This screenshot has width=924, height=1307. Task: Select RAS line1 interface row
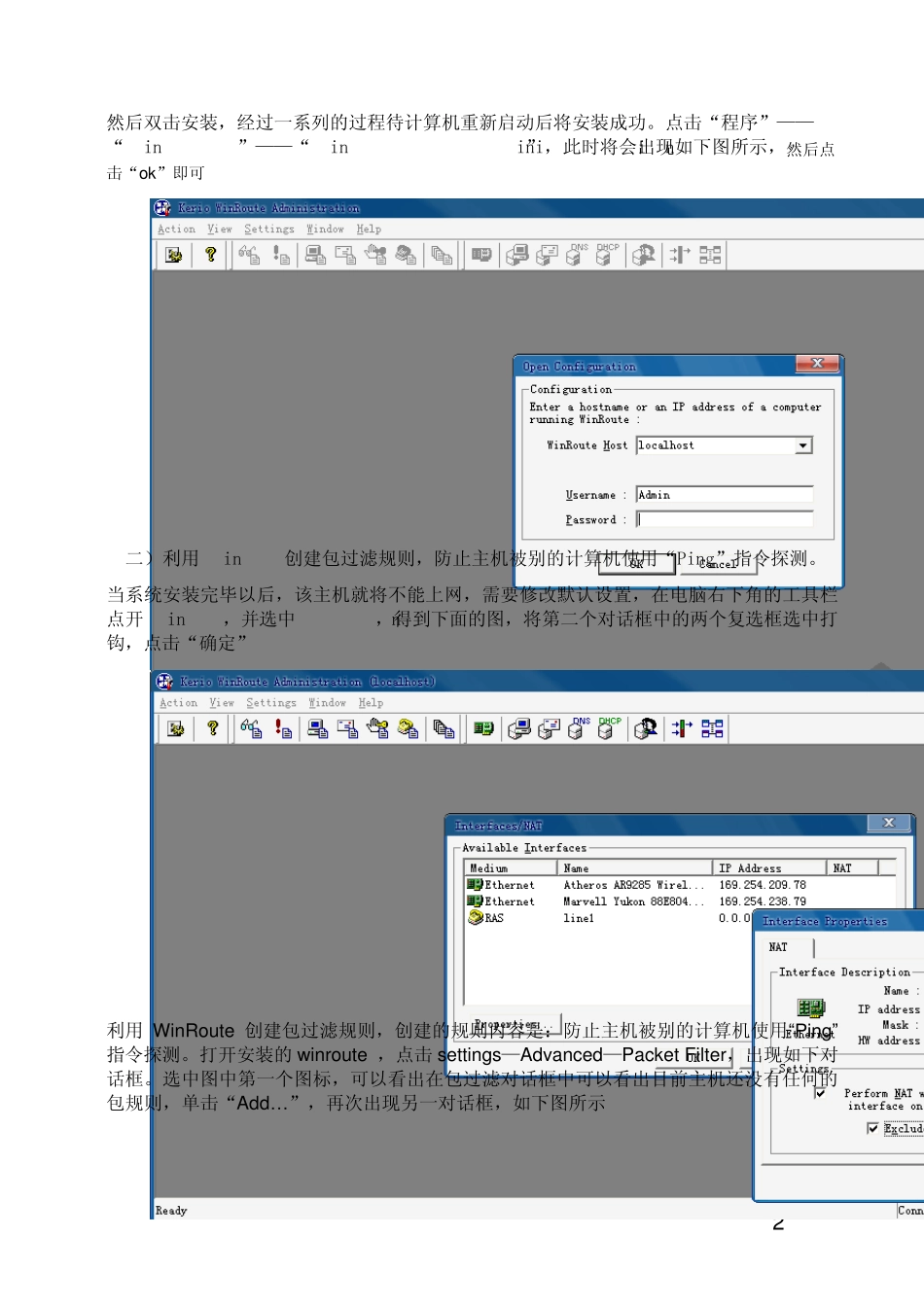point(610,918)
